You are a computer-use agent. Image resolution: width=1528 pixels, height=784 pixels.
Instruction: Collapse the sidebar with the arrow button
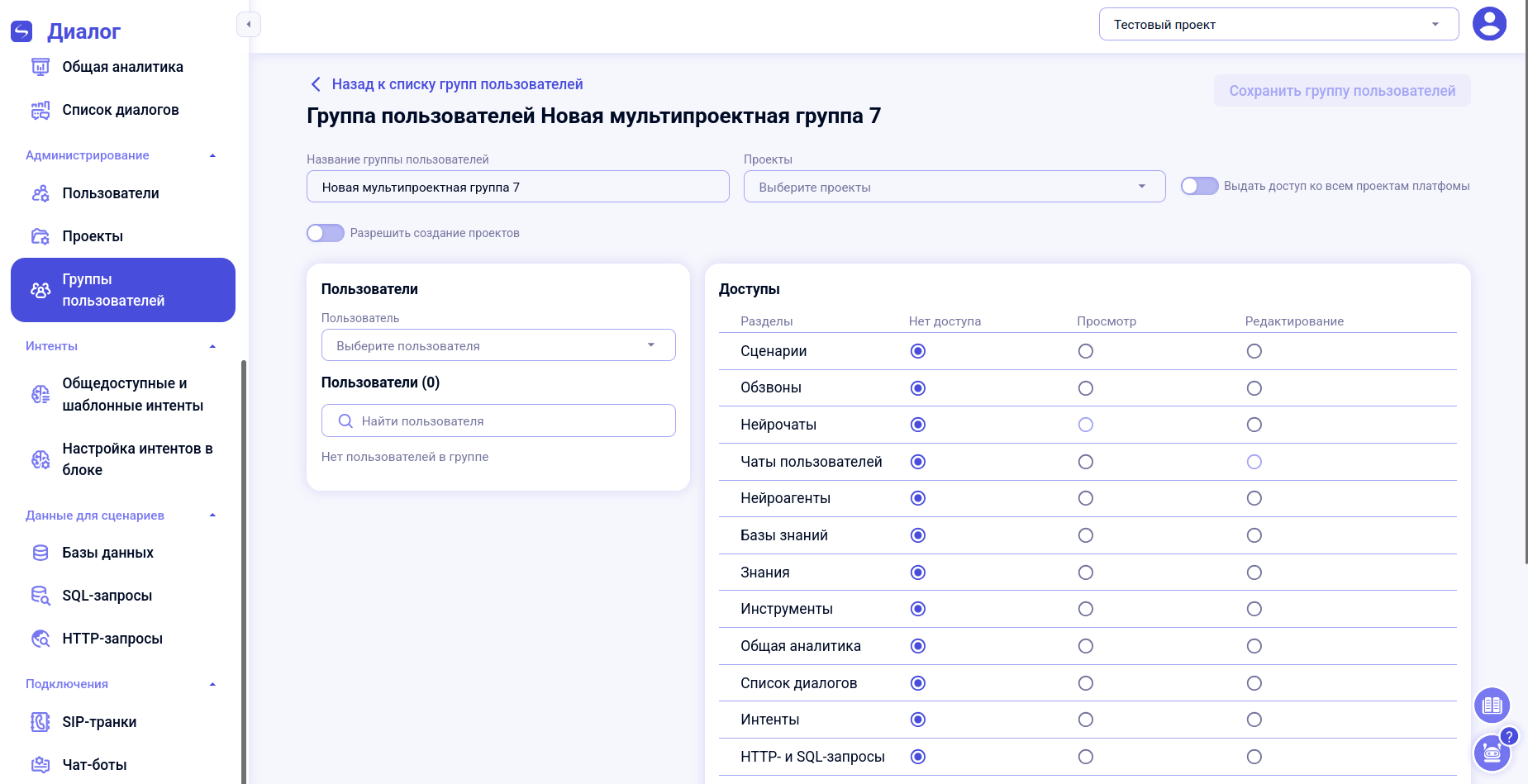coord(249,24)
